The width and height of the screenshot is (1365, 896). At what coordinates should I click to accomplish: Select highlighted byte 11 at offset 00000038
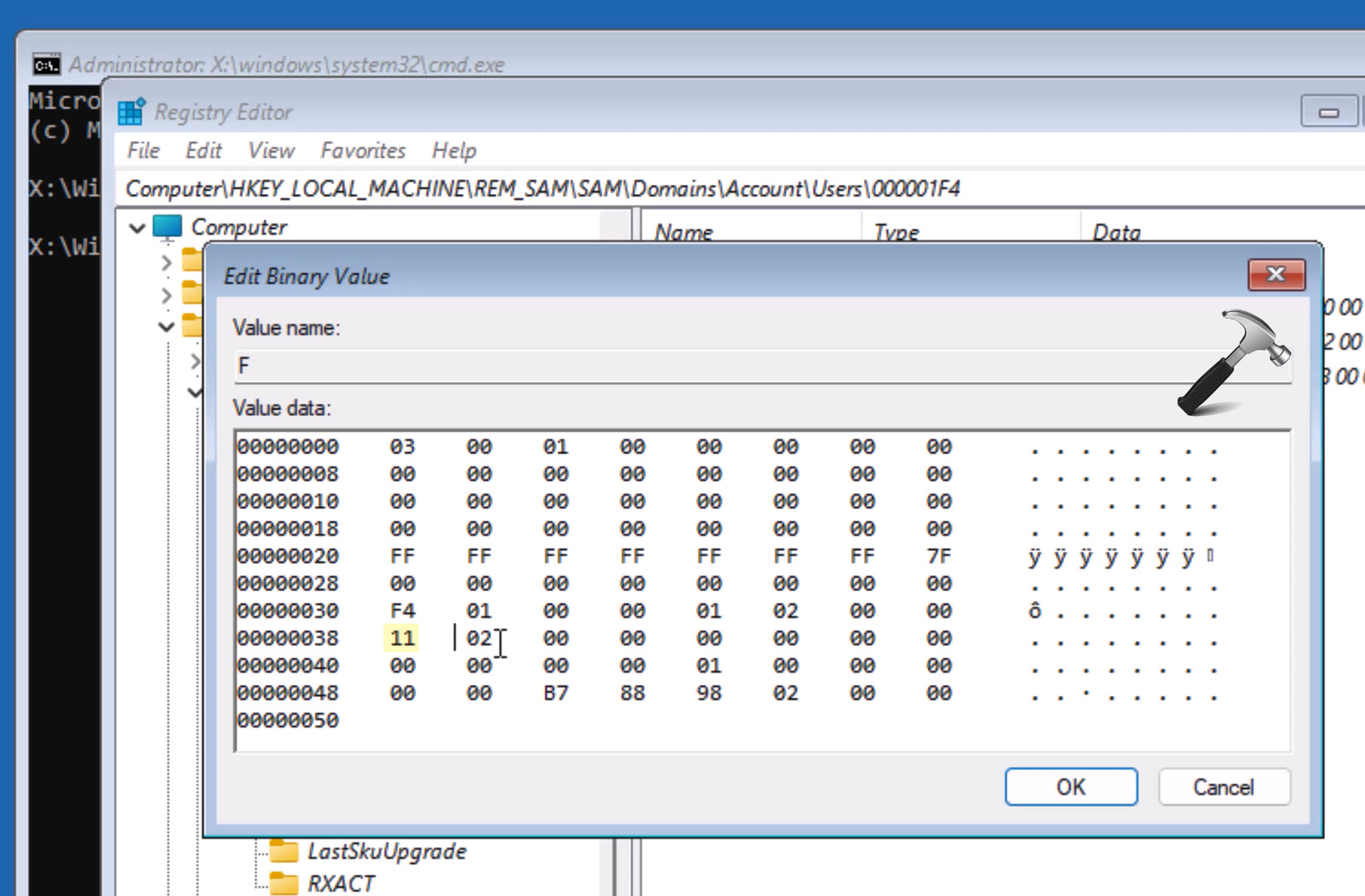pos(402,639)
